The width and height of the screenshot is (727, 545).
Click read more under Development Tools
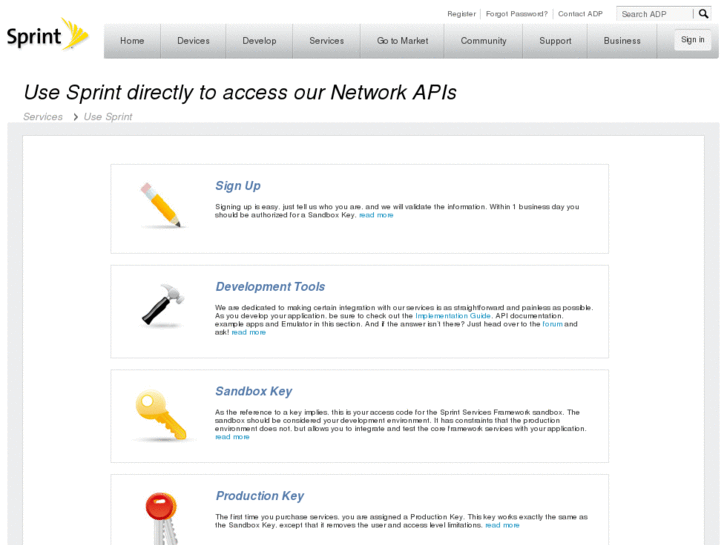click(x=249, y=333)
